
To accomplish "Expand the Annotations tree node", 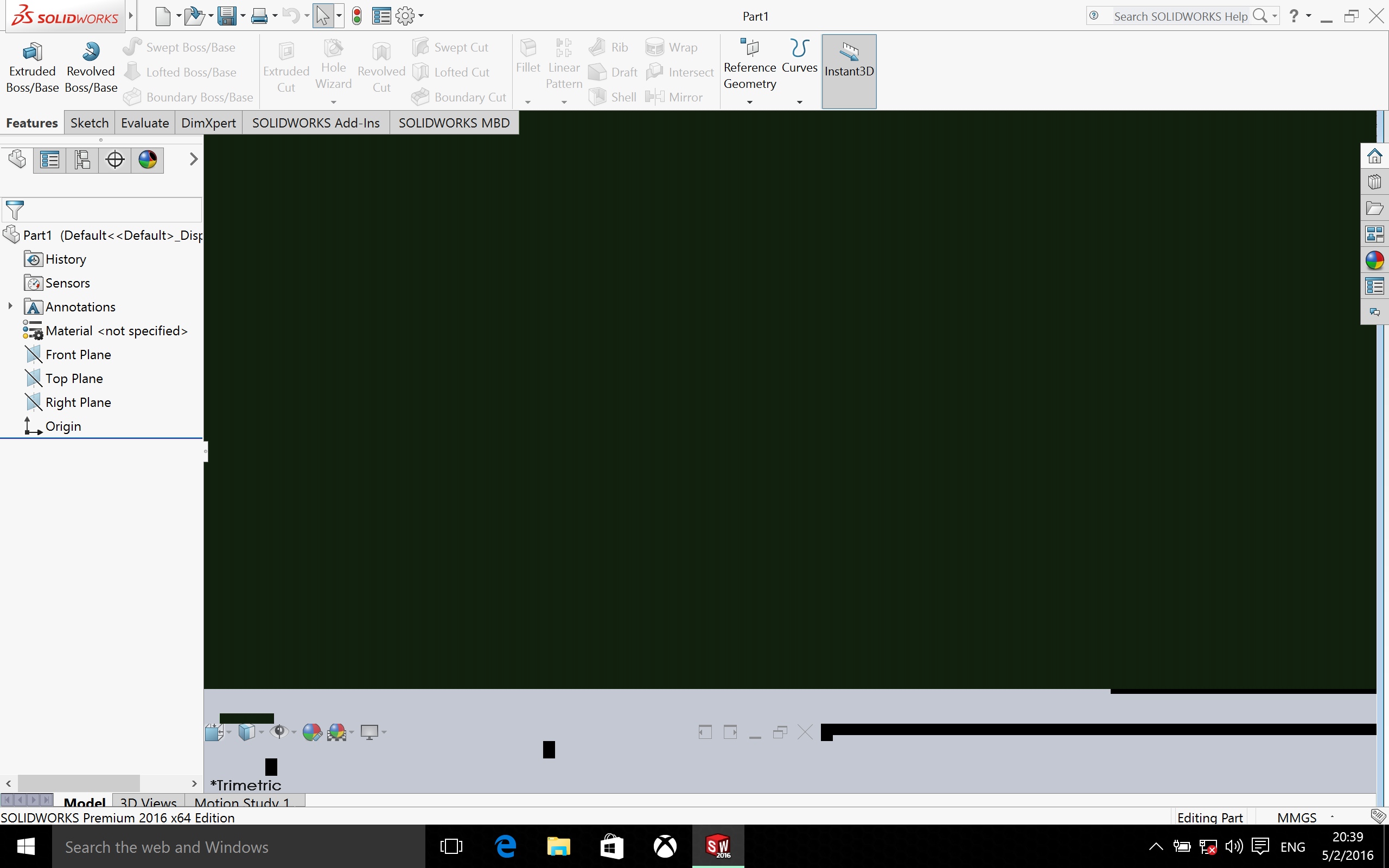I will tap(10, 306).
